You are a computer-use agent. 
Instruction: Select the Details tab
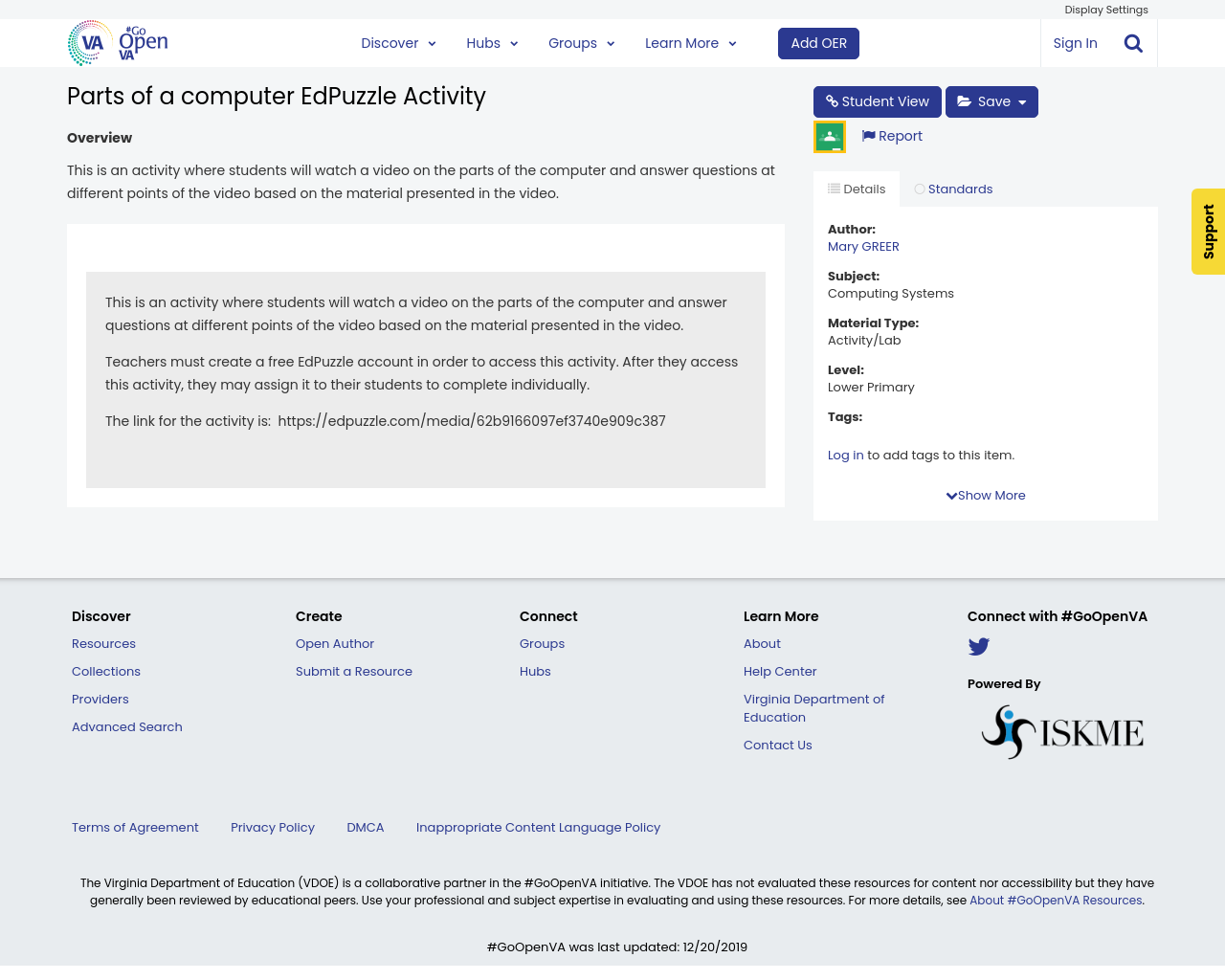point(857,189)
